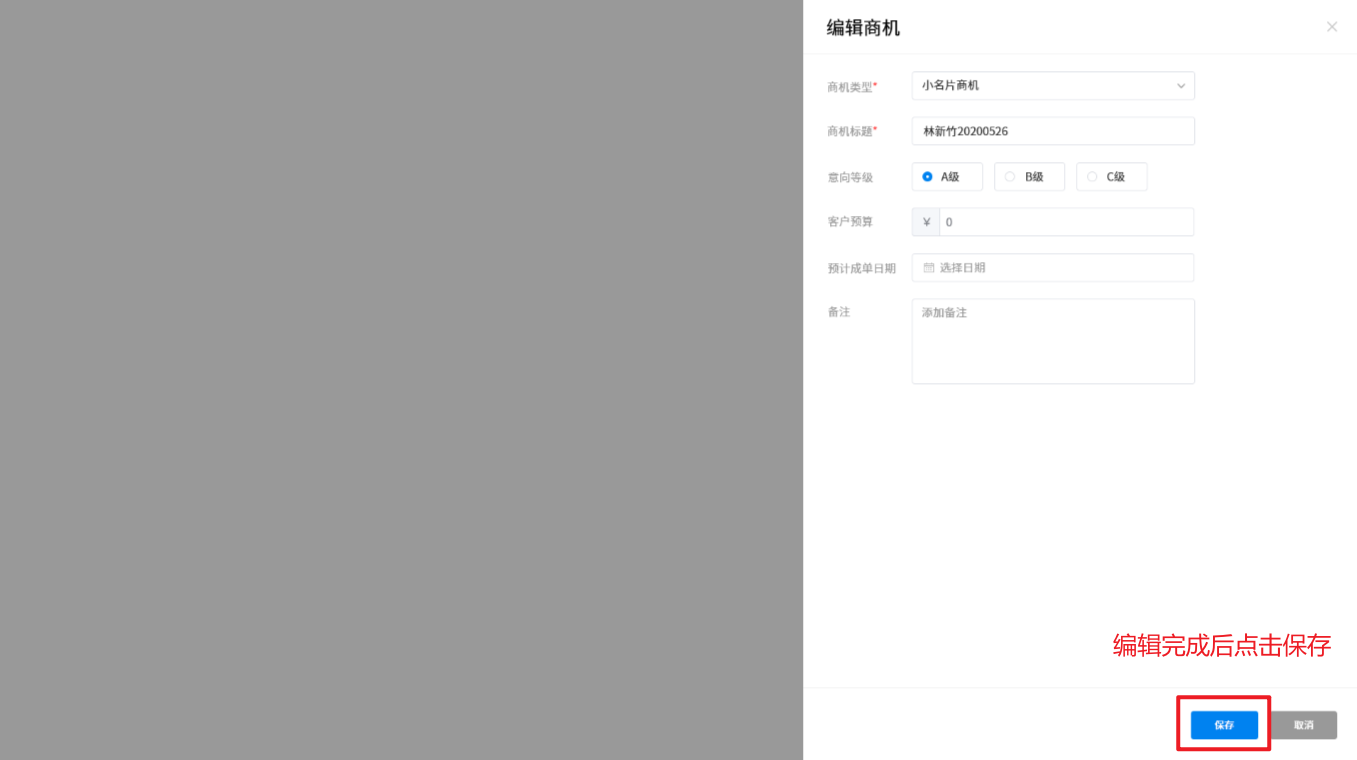Click the 意向等级 field label

(x=850, y=177)
